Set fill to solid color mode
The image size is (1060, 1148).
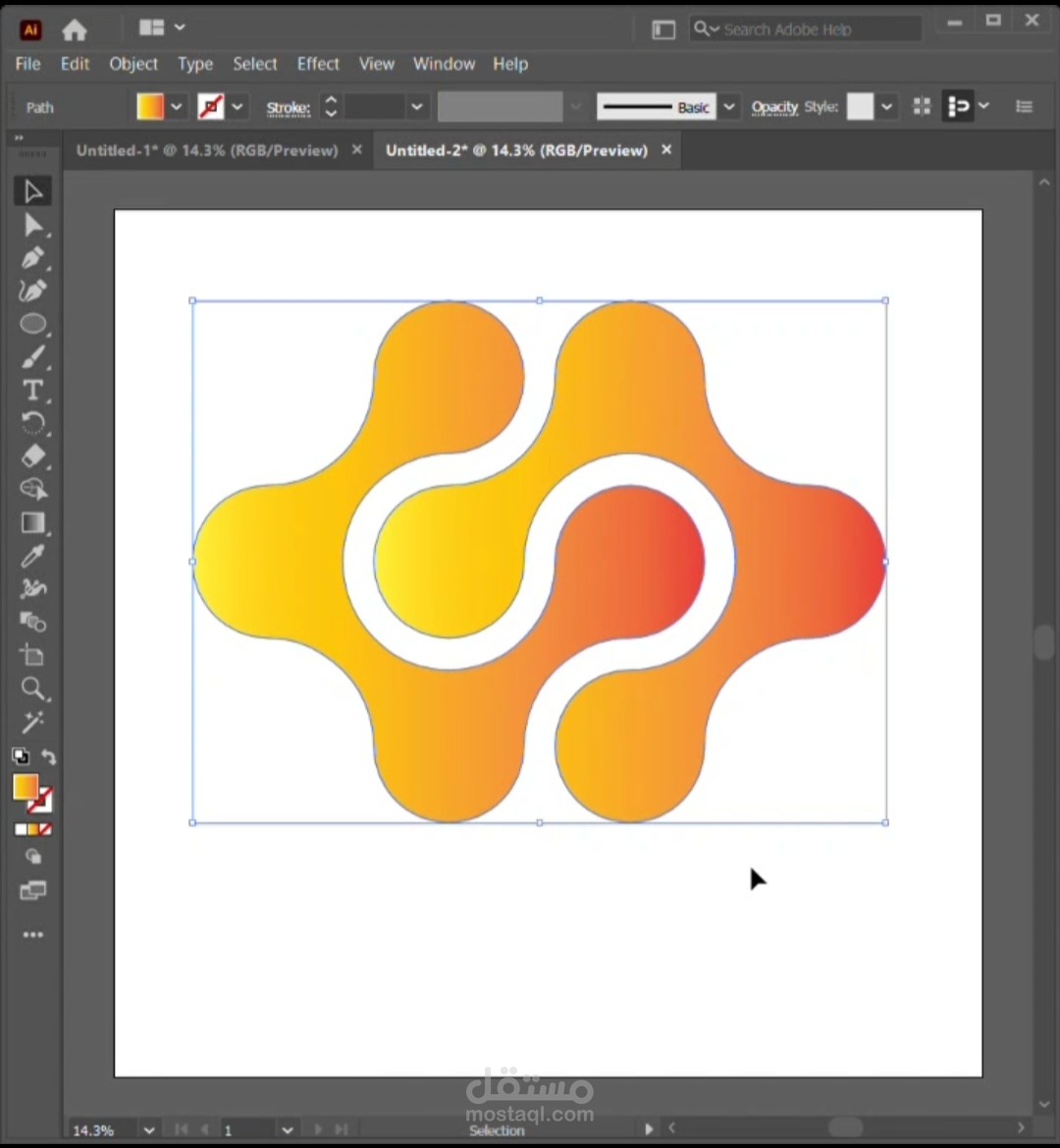tap(21, 829)
